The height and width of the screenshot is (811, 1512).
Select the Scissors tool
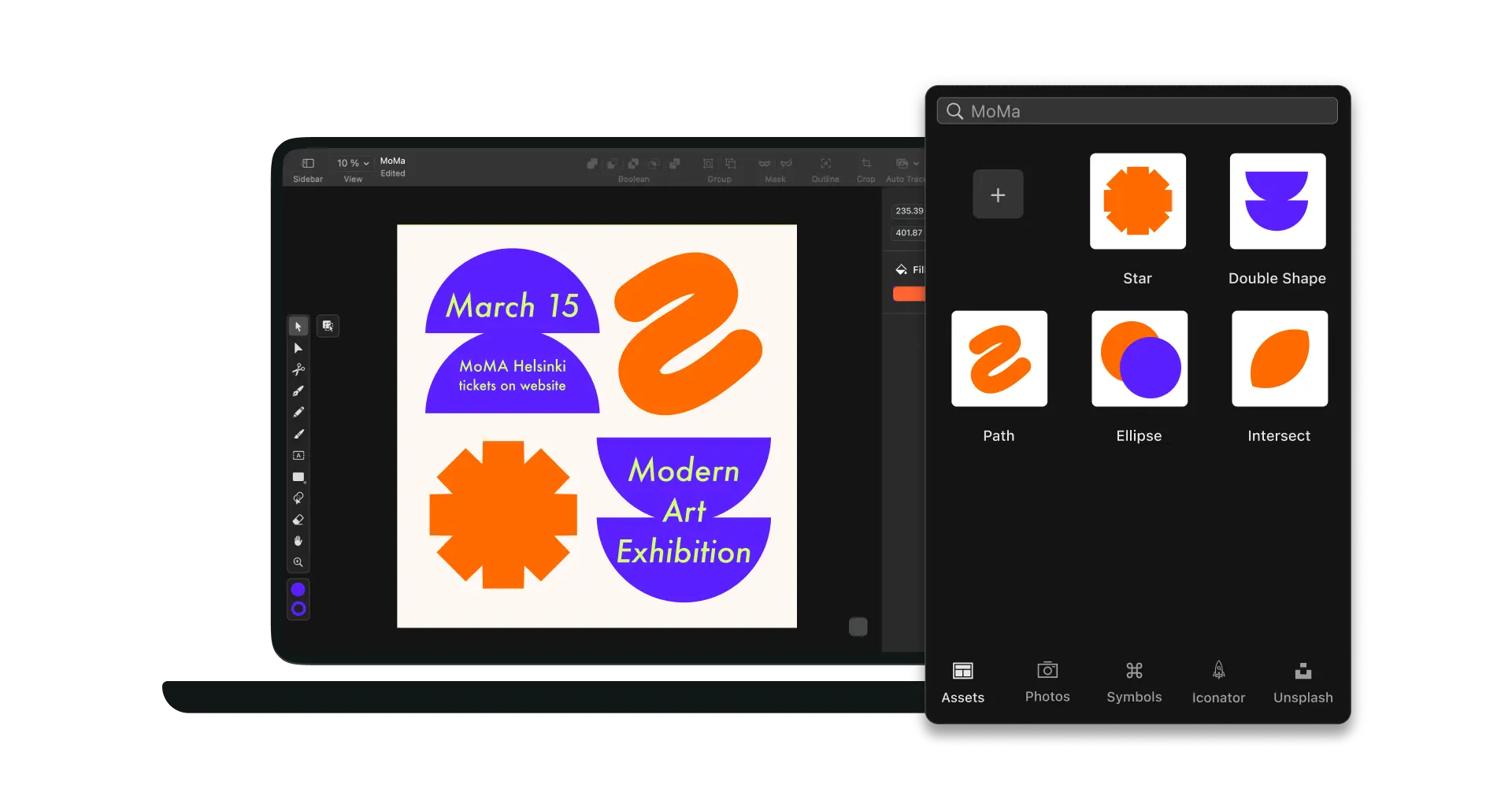coord(298,369)
